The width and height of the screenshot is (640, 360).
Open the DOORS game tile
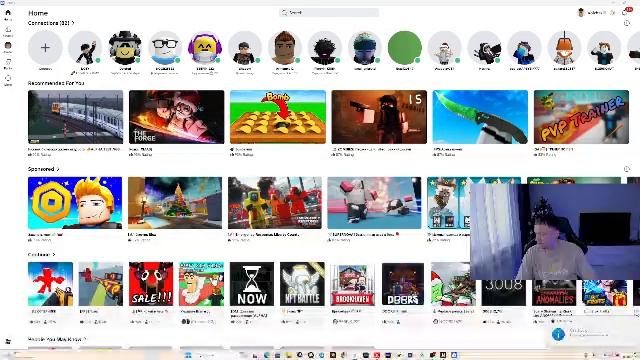403,284
